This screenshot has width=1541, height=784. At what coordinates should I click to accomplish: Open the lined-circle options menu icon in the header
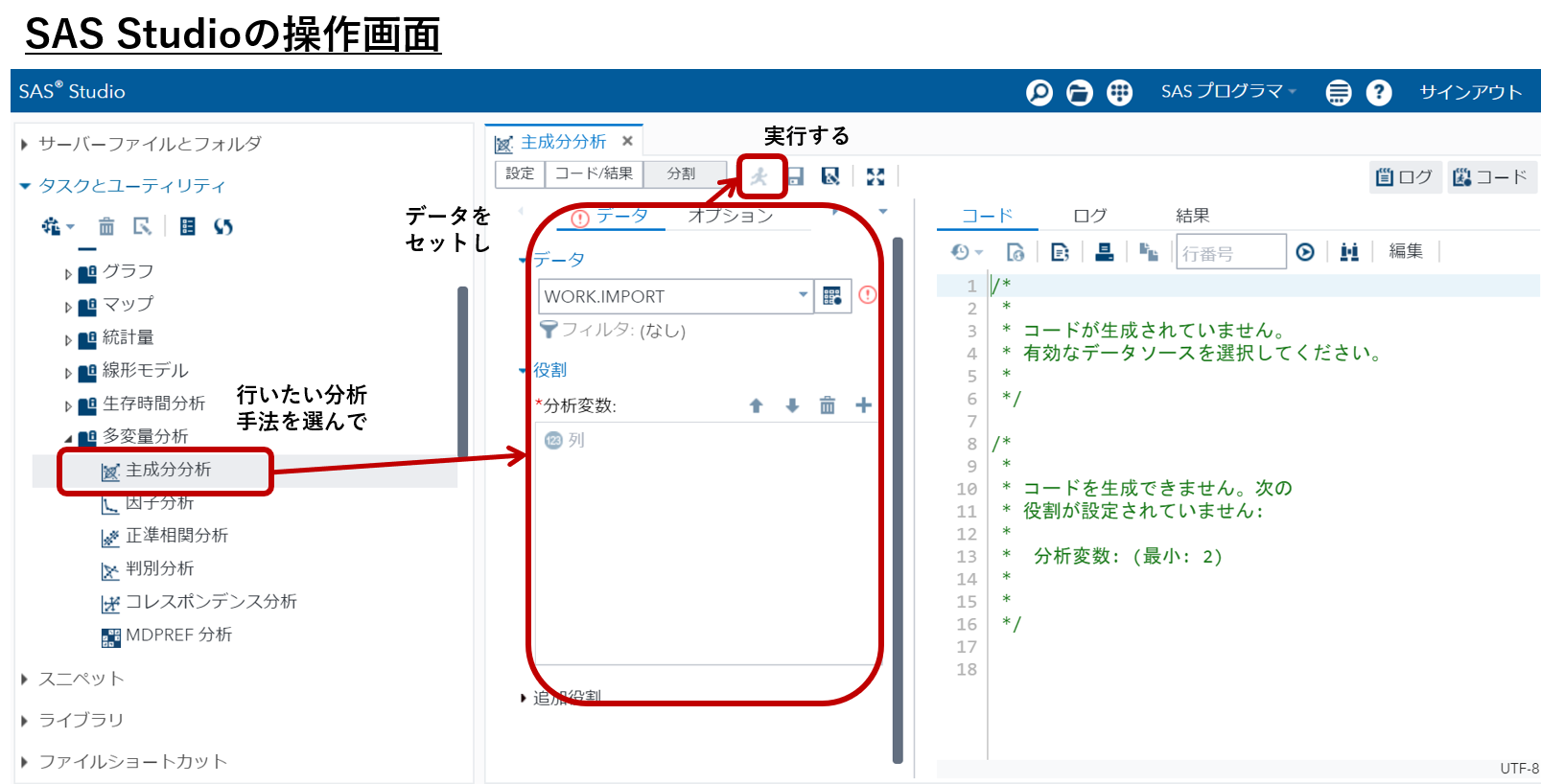(x=1339, y=92)
